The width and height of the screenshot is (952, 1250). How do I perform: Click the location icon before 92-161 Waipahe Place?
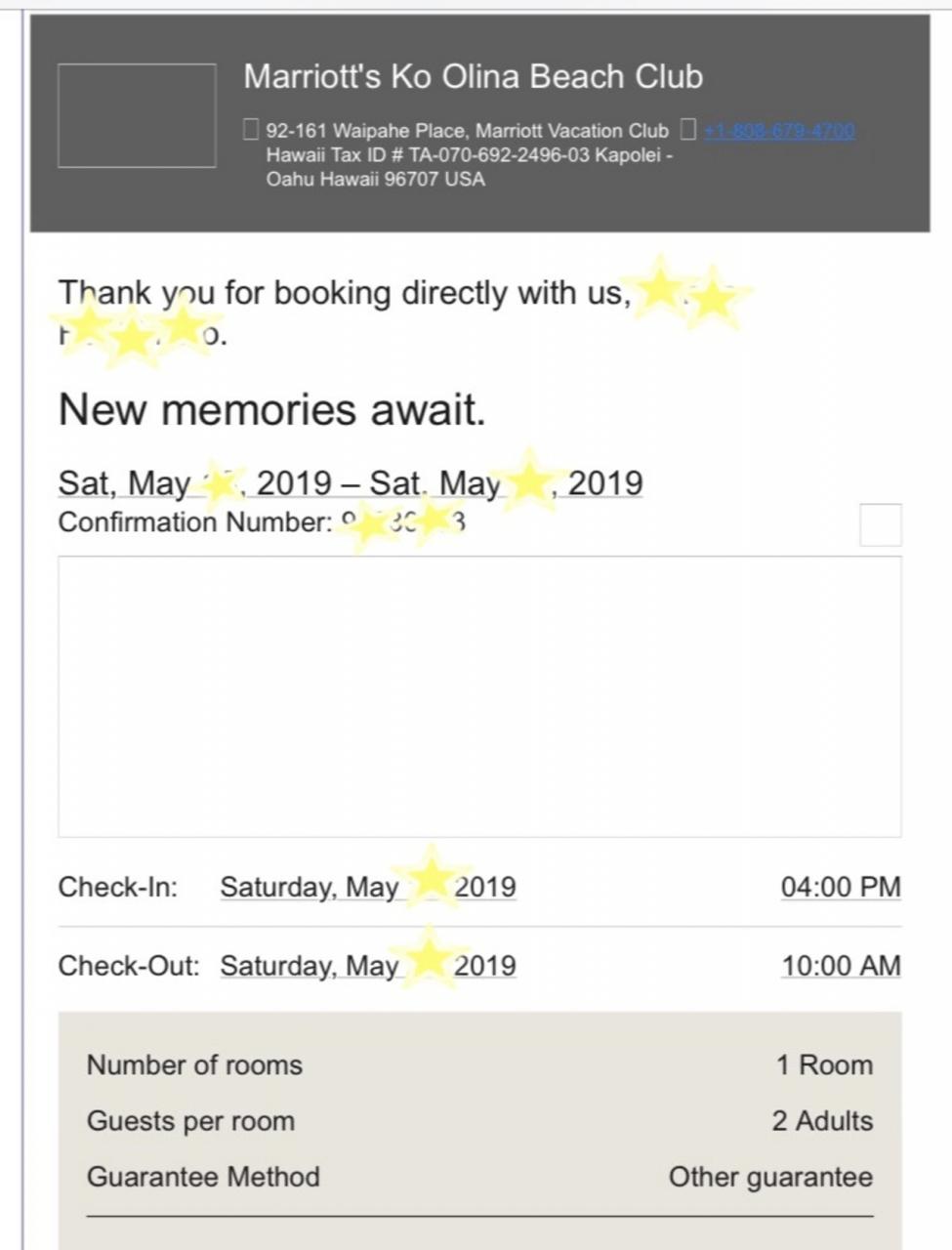click(251, 129)
